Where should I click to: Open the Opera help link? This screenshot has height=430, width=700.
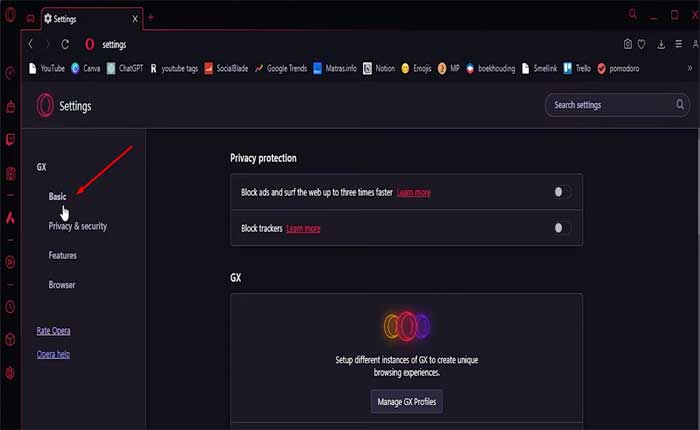pyautogui.click(x=53, y=354)
